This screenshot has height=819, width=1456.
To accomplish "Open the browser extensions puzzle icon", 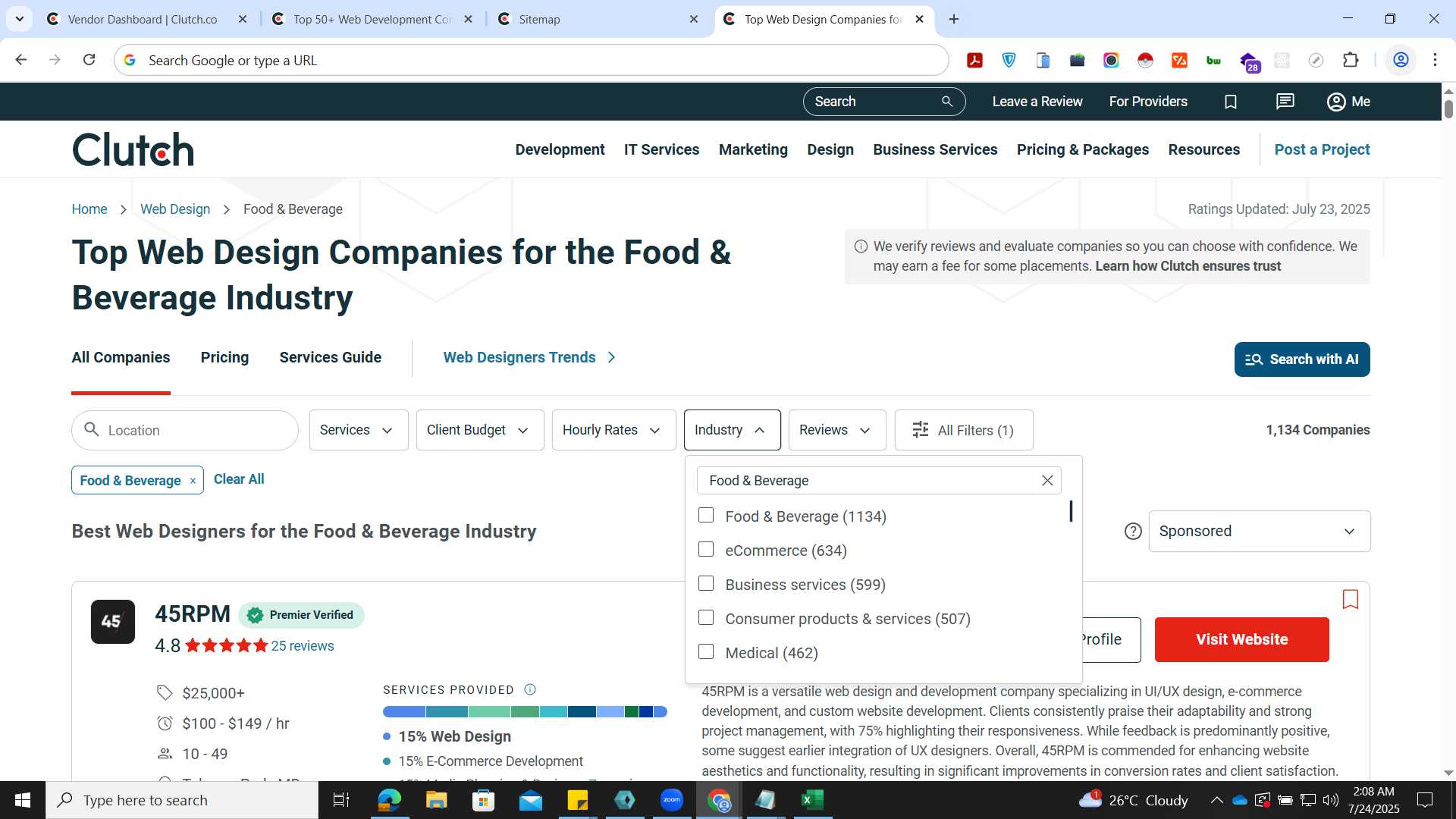I will point(1351,60).
